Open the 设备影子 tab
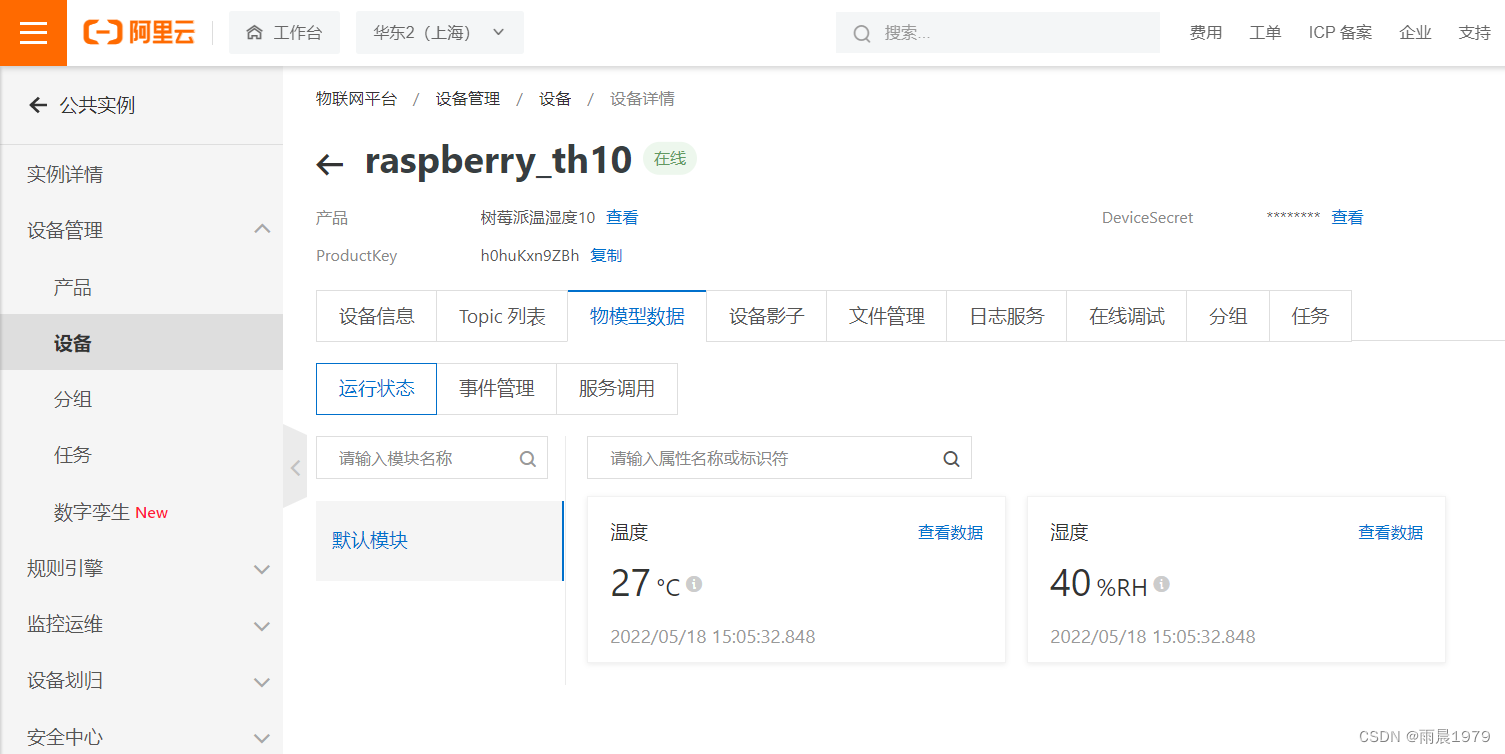Image resolution: width=1505 pixels, height=754 pixels. click(x=767, y=316)
